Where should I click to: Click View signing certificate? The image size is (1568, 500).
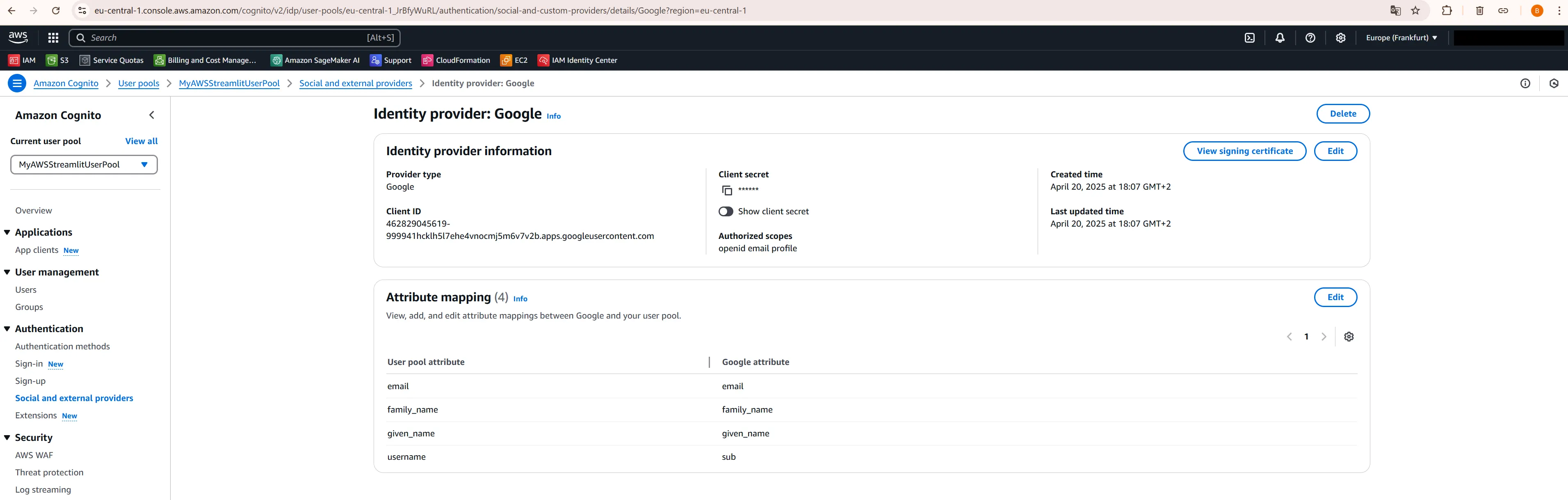coord(1244,151)
